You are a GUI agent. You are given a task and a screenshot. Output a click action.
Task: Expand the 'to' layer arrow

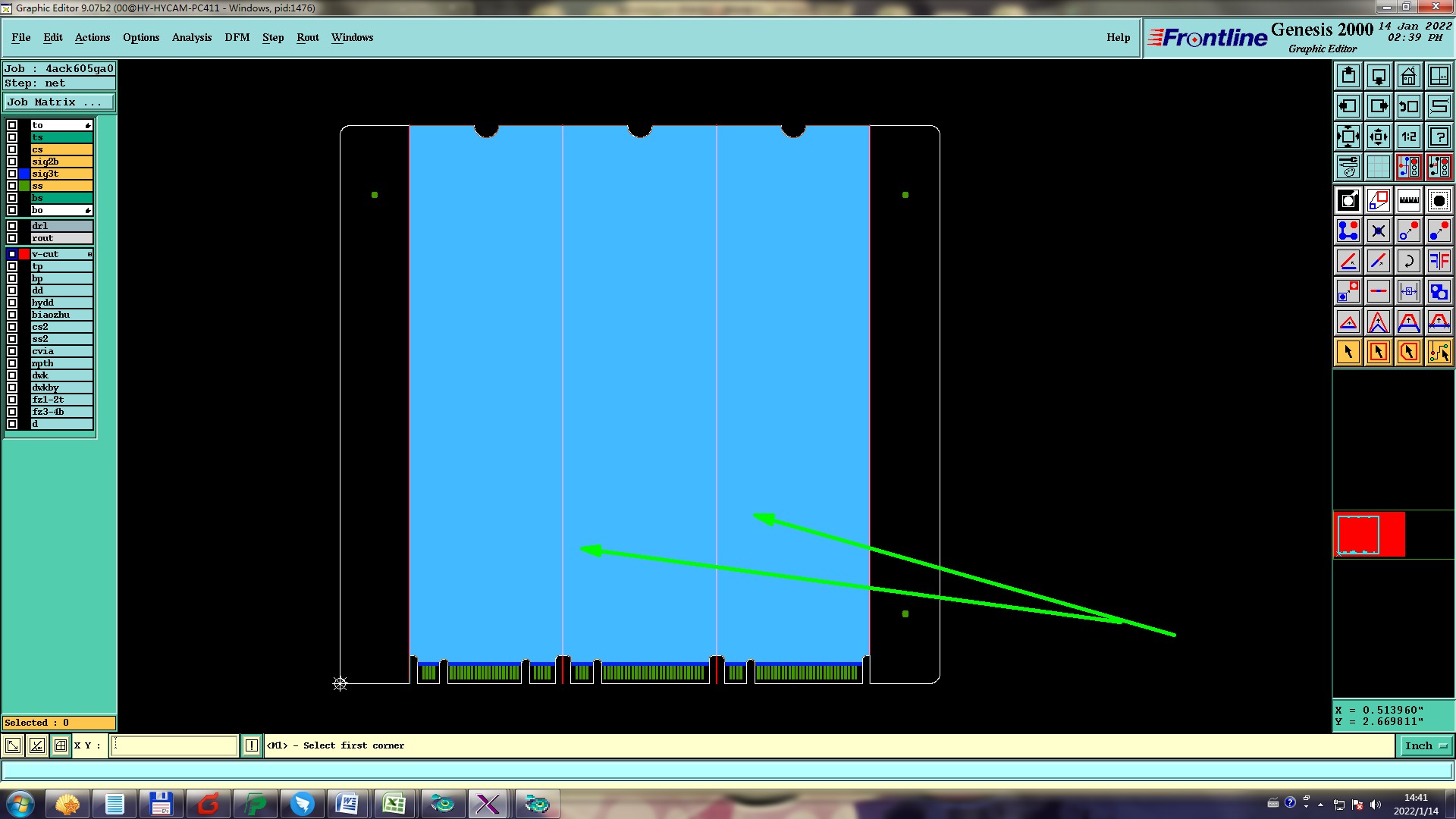click(88, 125)
